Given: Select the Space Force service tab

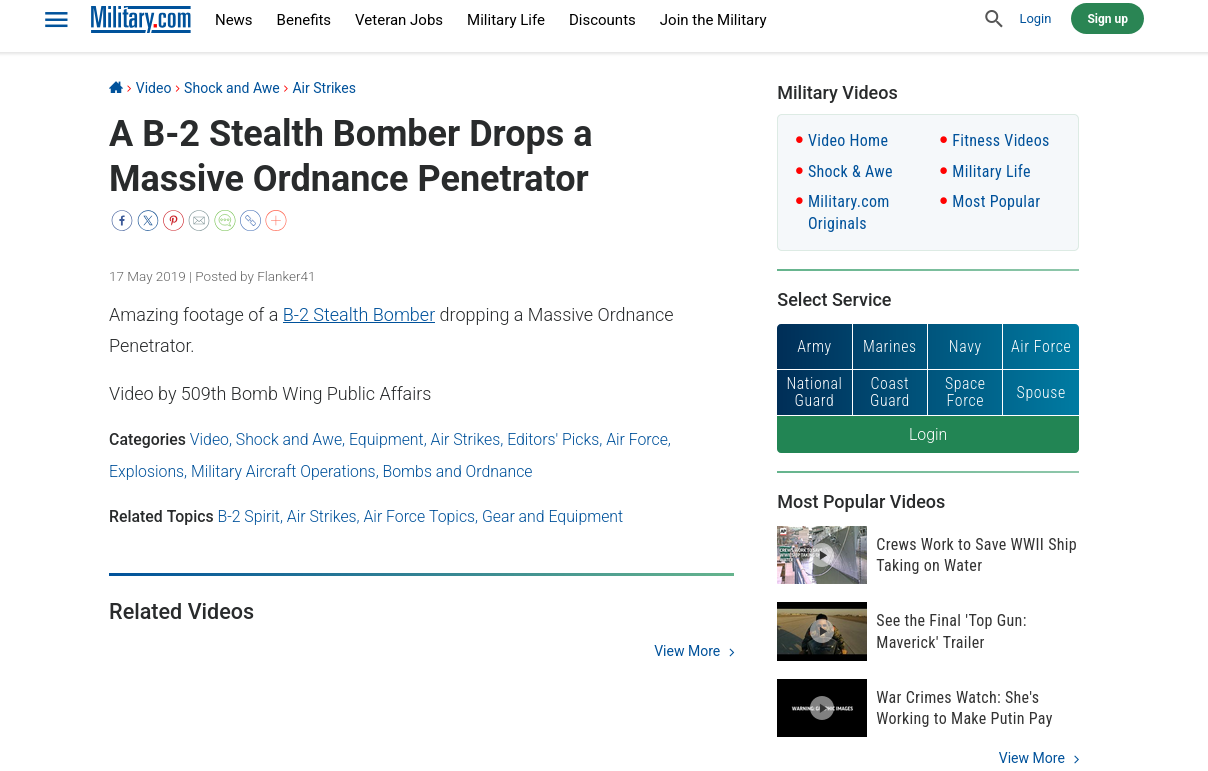Looking at the screenshot, I should click(x=965, y=392).
